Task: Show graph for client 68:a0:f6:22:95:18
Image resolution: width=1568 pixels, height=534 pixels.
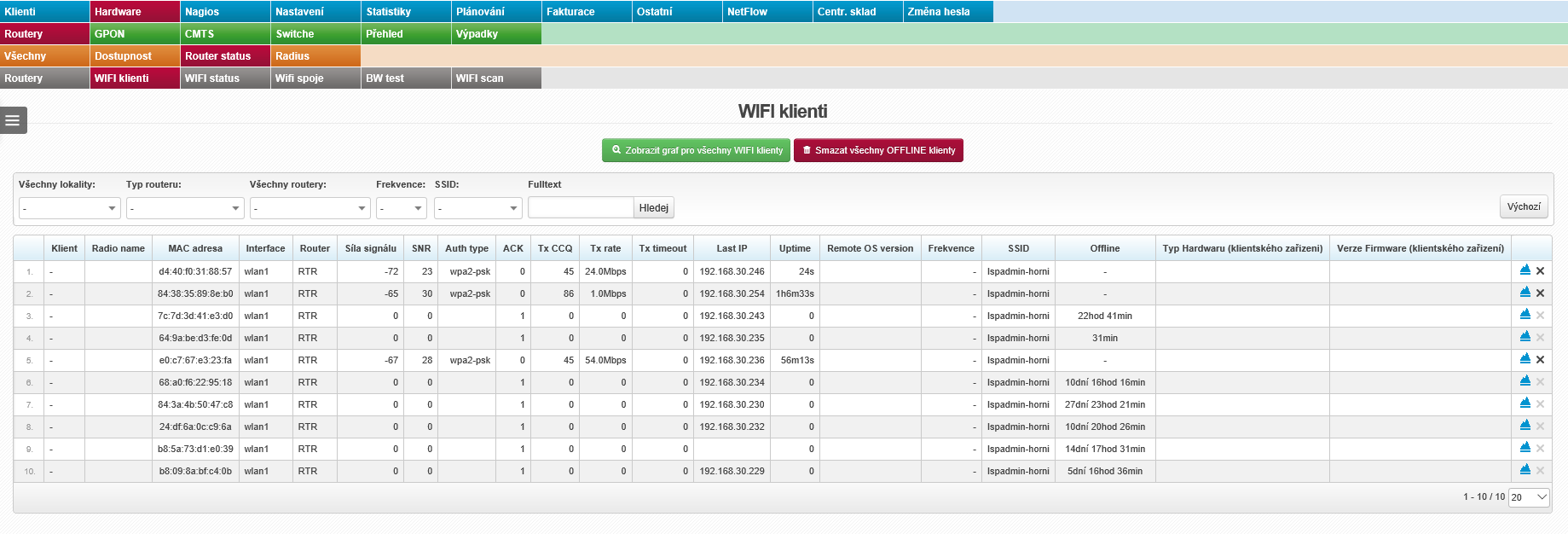Action: coord(1525,381)
